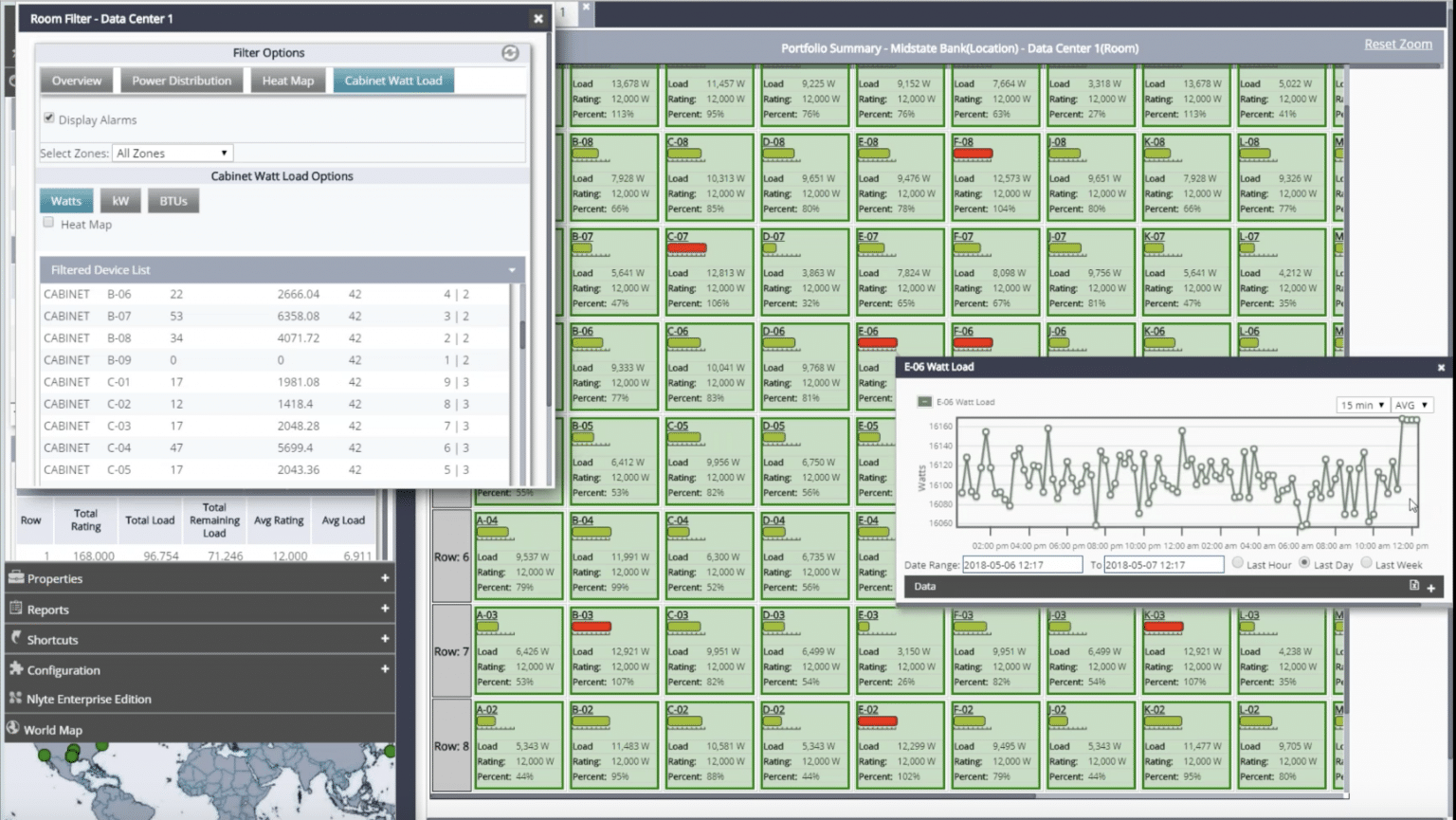Switch to the Power Distribution tab
Viewport: 1456px width, 820px height.
[x=182, y=81]
